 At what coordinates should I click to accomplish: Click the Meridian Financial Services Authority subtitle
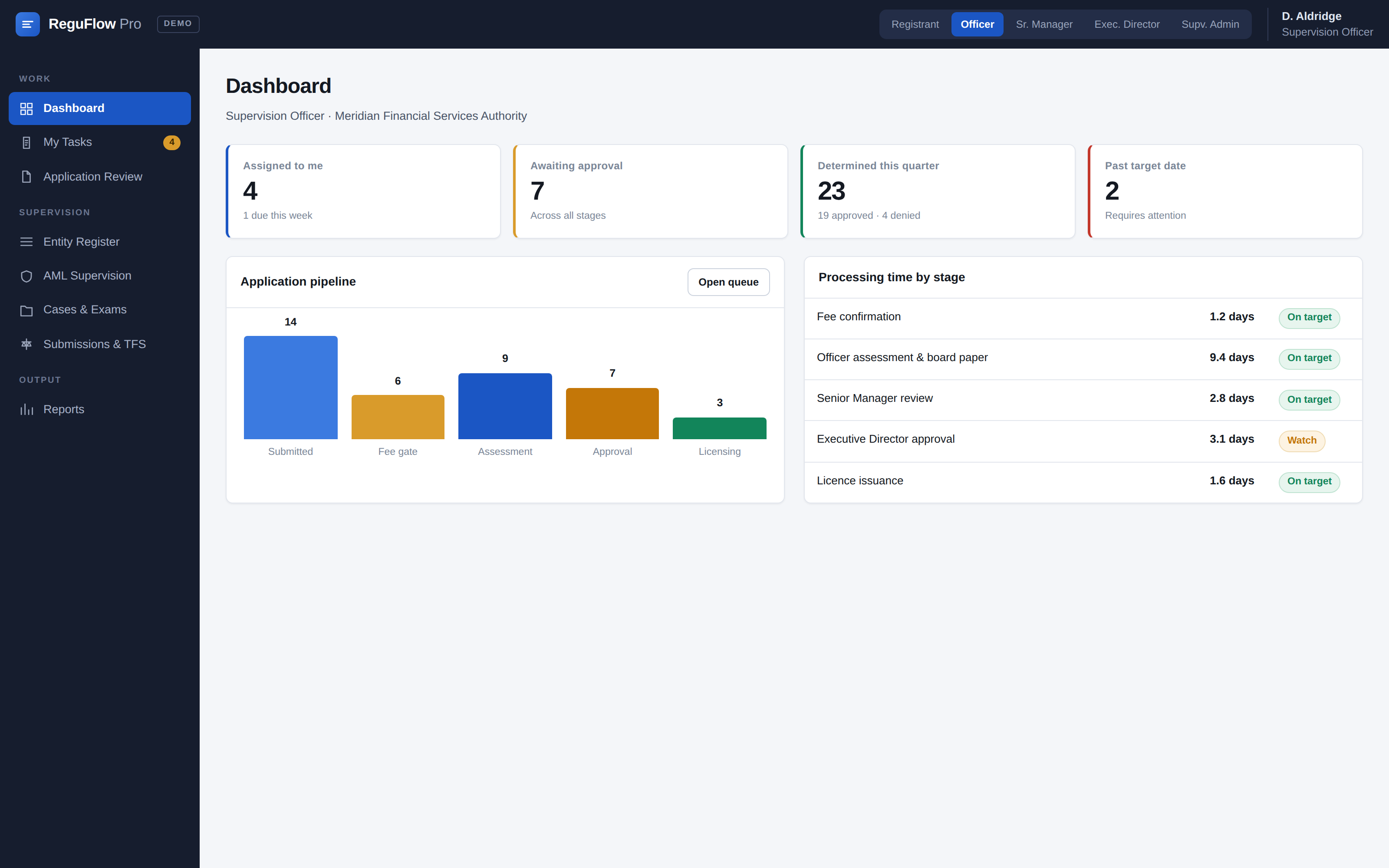click(x=431, y=116)
